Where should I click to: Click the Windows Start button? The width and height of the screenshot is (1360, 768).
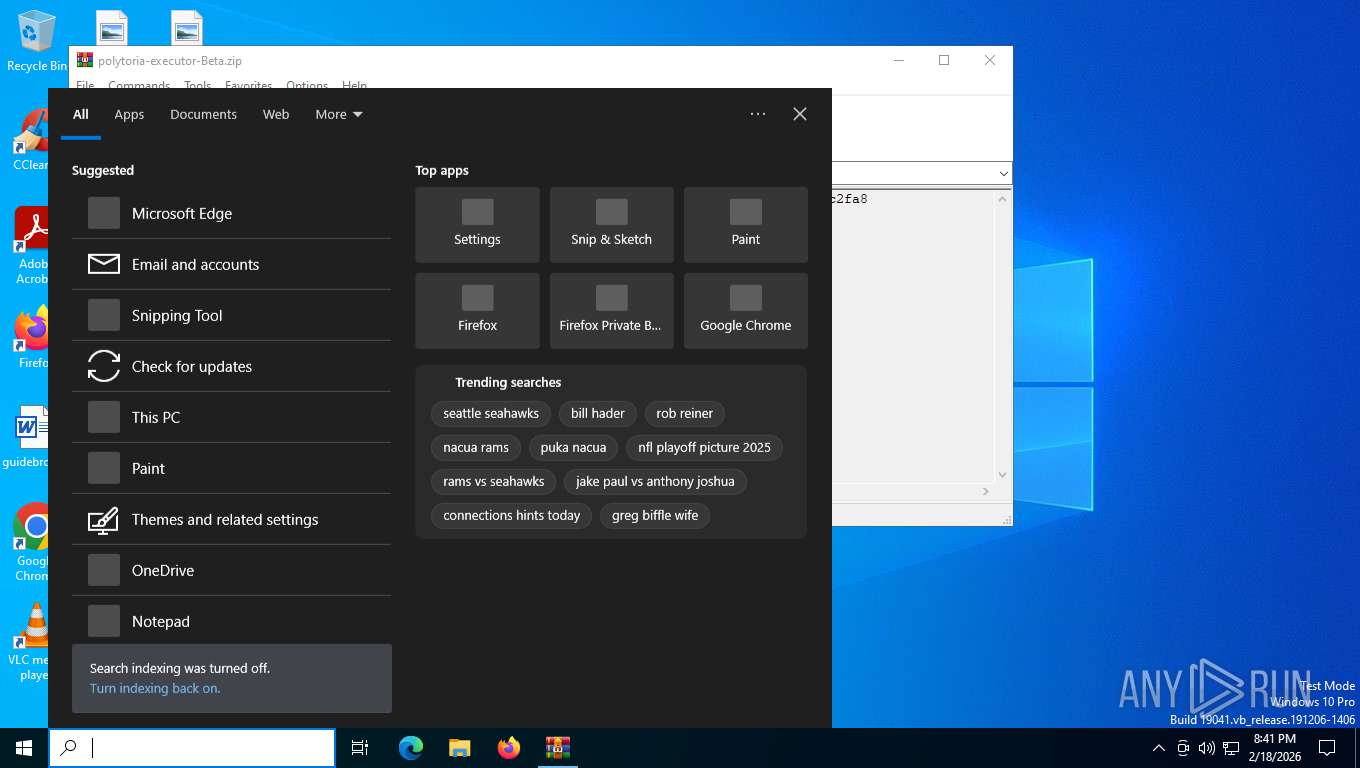click(24, 748)
